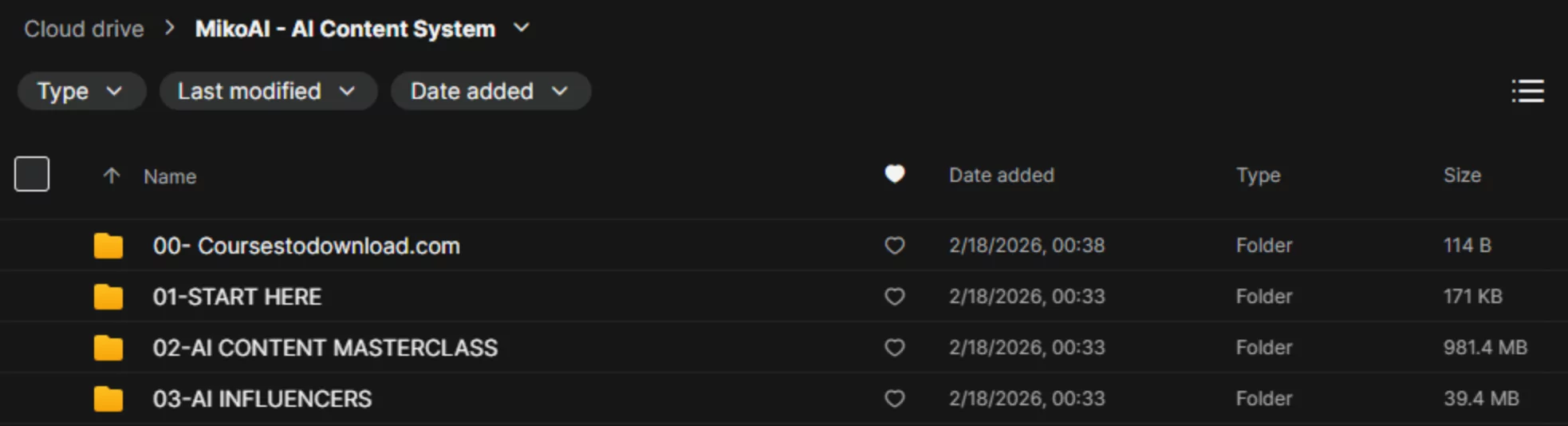Toggle the select-all checkbox
This screenshot has height=426, width=1568.
(x=32, y=174)
